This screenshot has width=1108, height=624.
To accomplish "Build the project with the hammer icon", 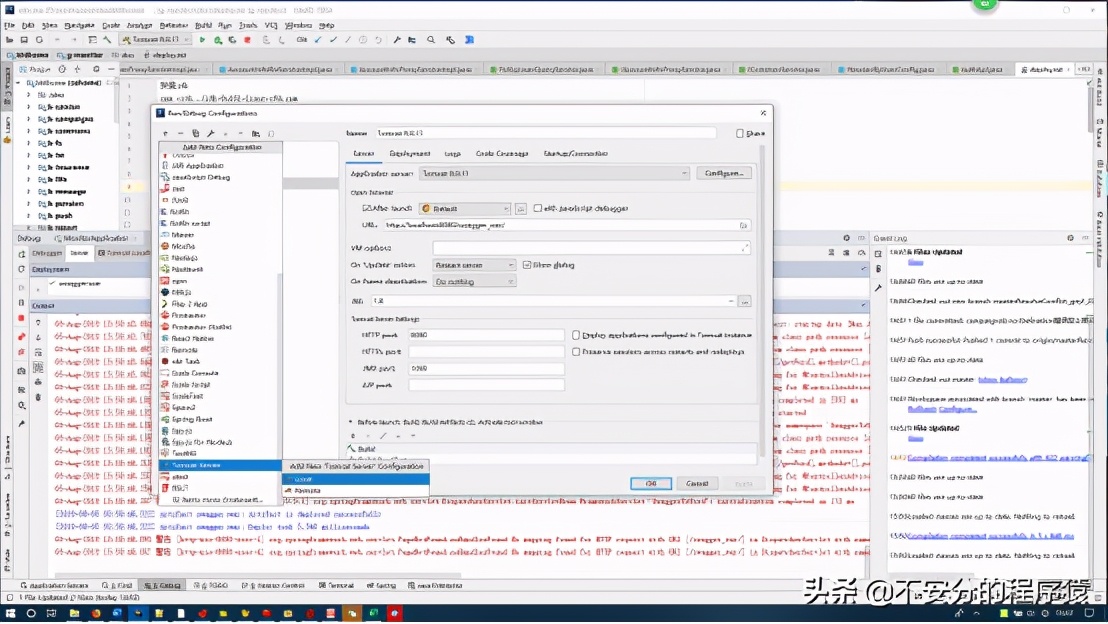I will 107,40.
